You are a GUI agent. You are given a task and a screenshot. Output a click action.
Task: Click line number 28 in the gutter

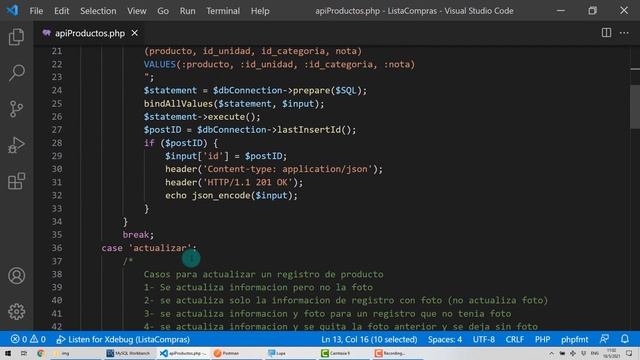click(57, 143)
